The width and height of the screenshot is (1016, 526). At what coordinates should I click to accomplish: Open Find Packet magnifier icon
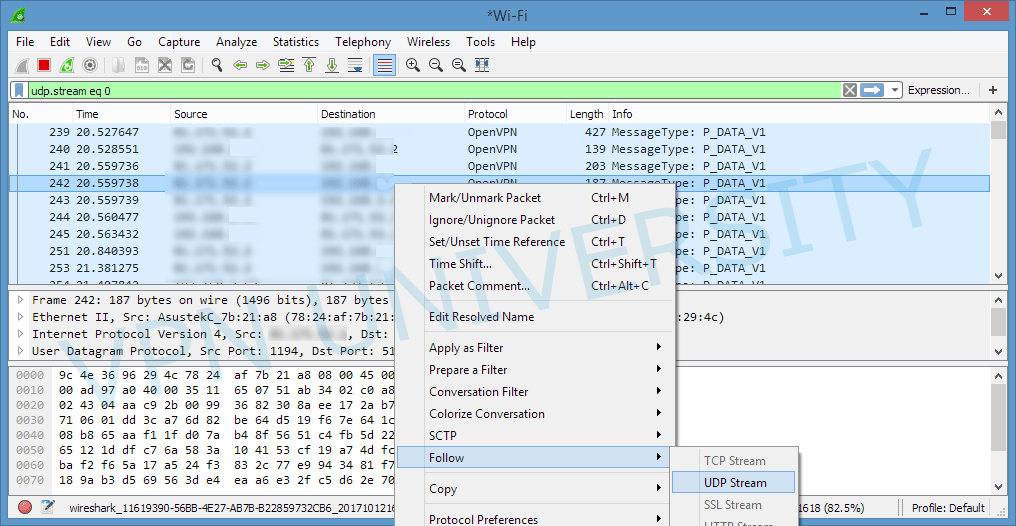[x=217, y=65]
